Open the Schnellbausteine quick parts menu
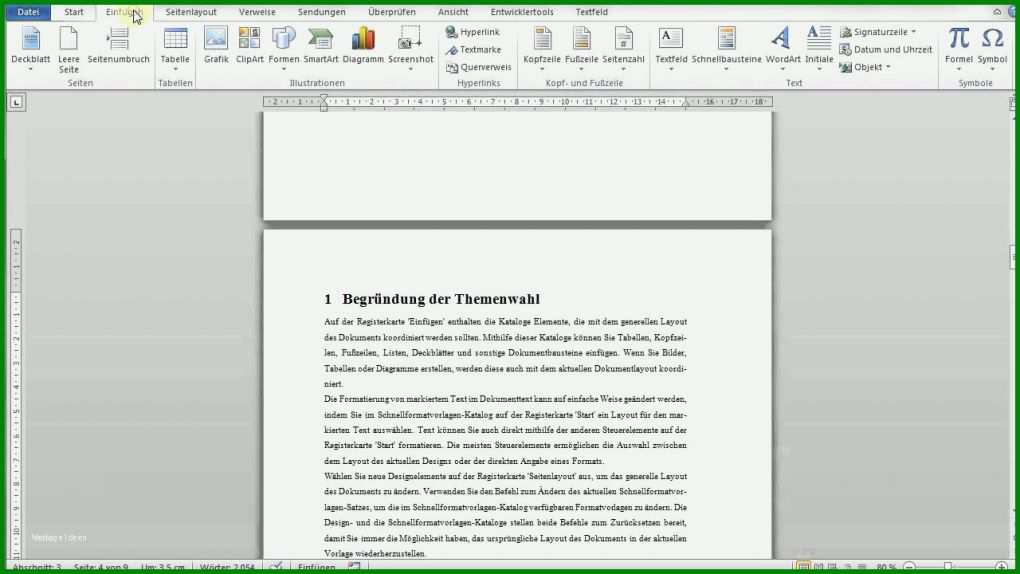 tap(726, 49)
